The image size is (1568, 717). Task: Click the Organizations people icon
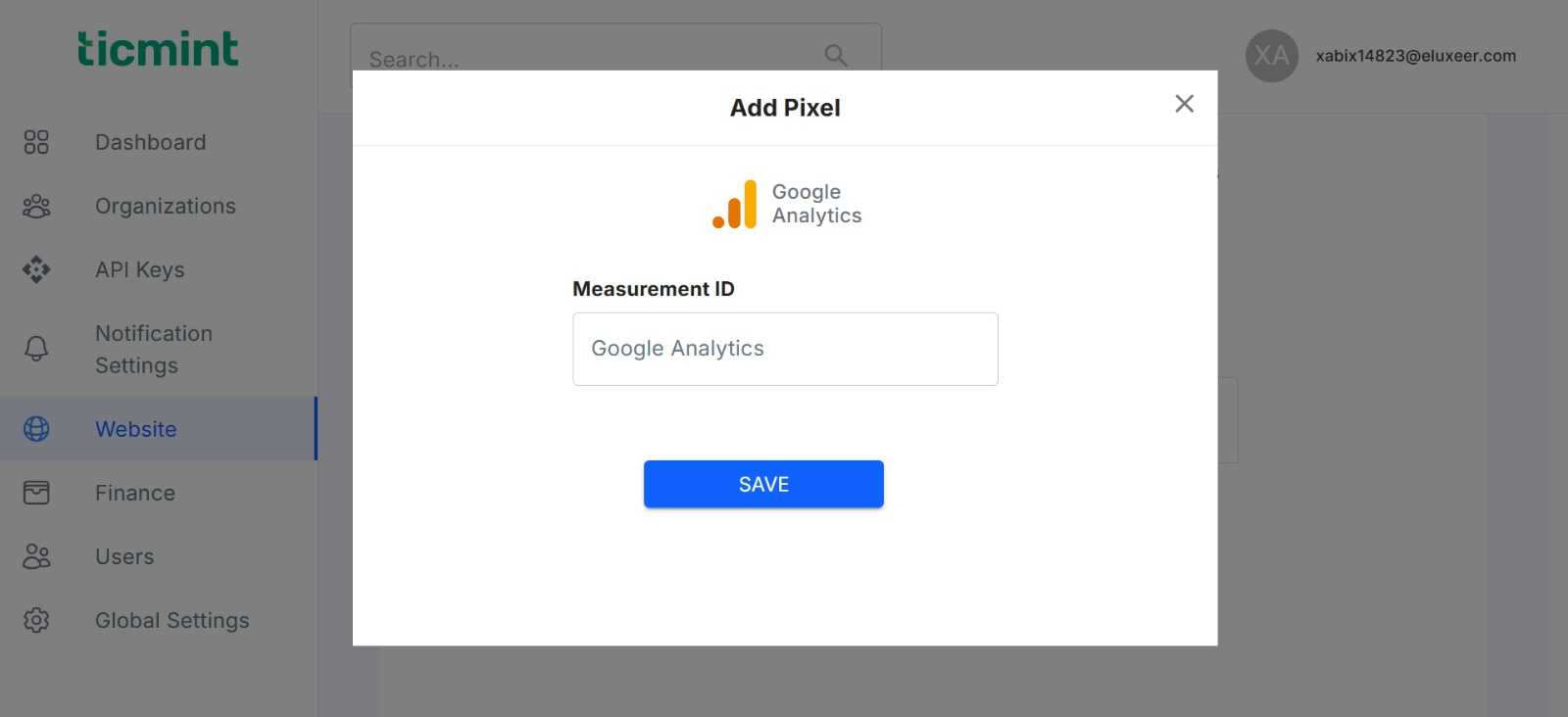[36, 206]
